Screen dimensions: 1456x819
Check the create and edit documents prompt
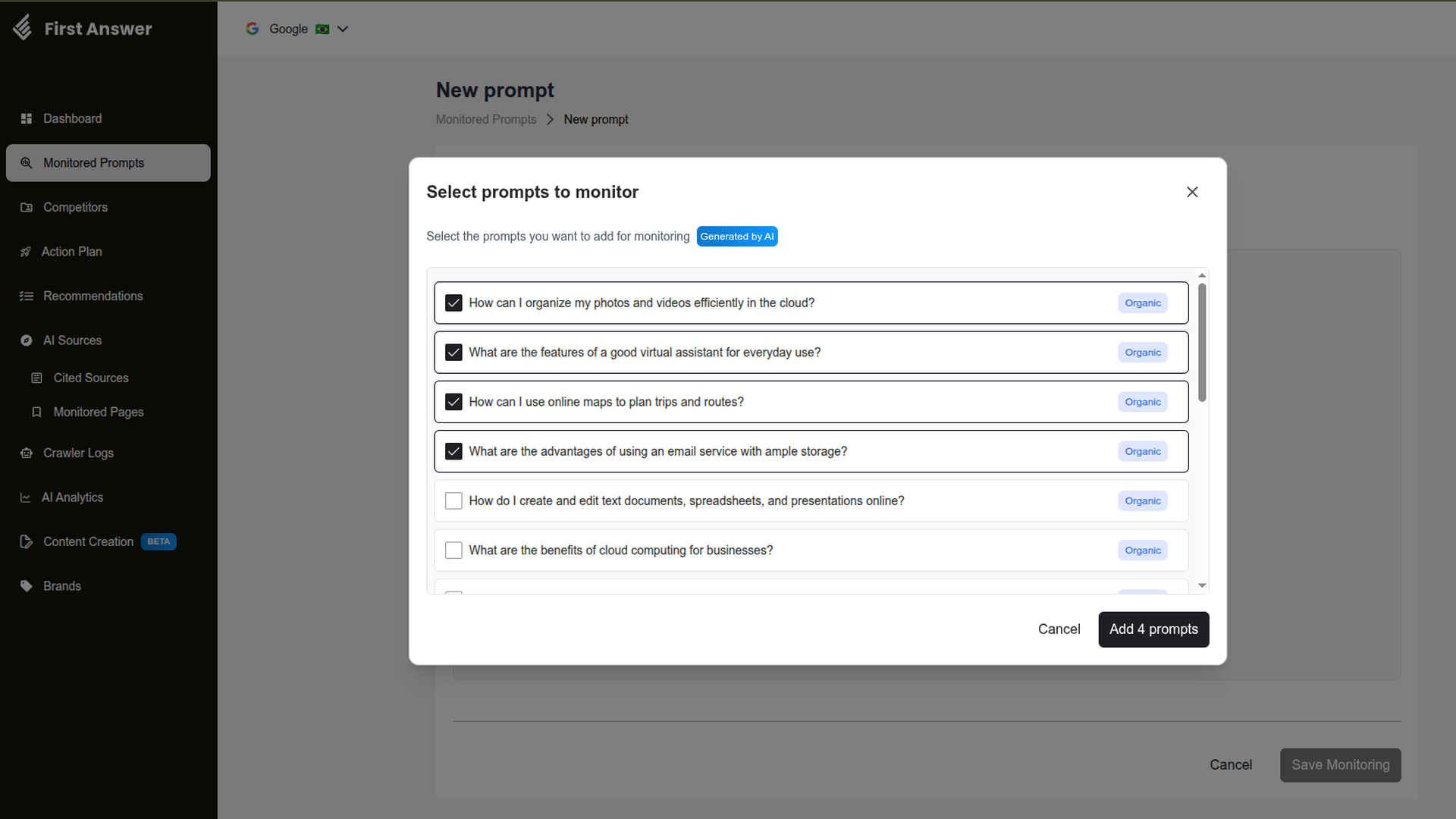(x=453, y=501)
